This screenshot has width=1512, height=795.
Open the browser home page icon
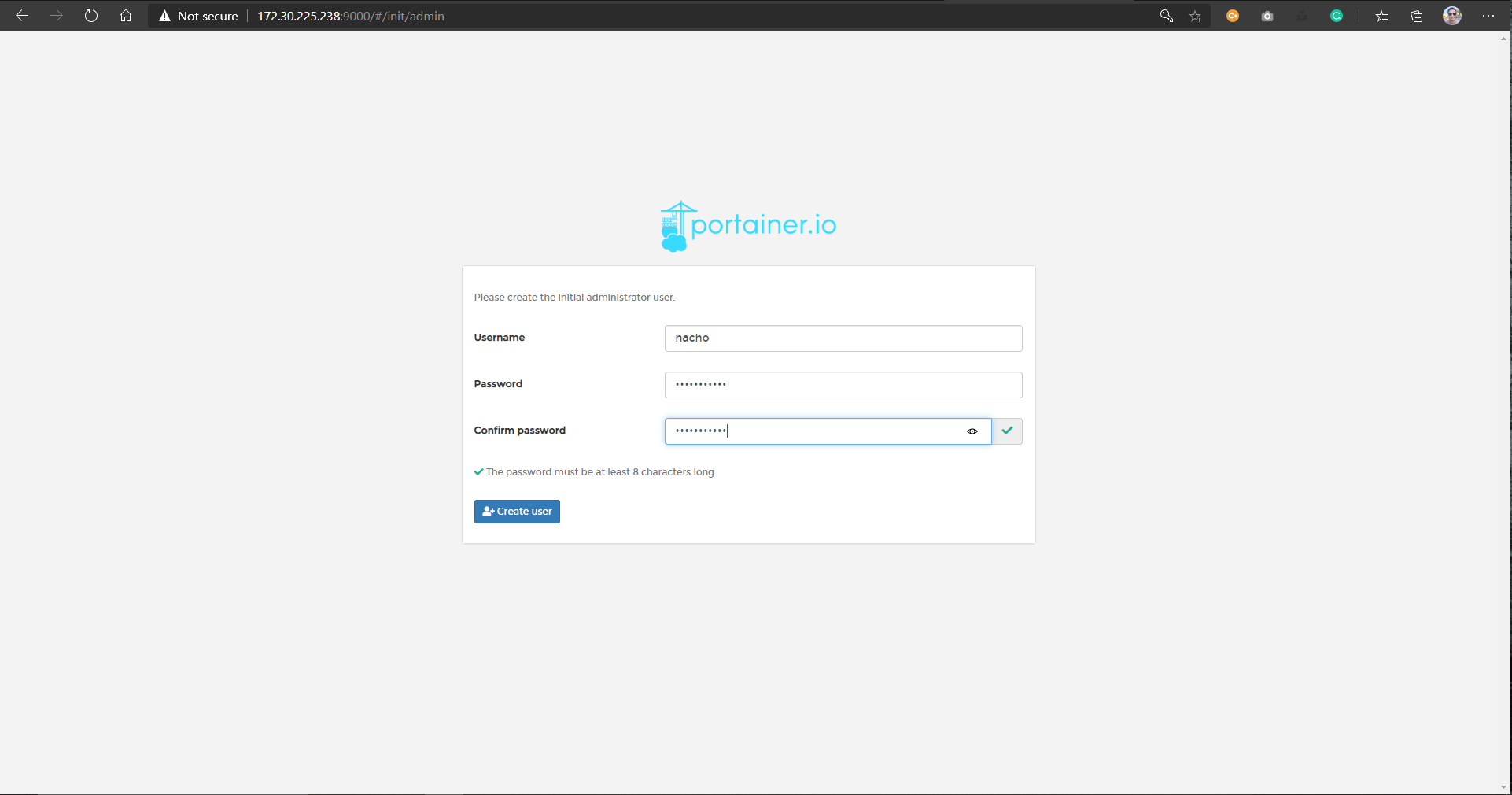pyautogui.click(x=126, y=16)
